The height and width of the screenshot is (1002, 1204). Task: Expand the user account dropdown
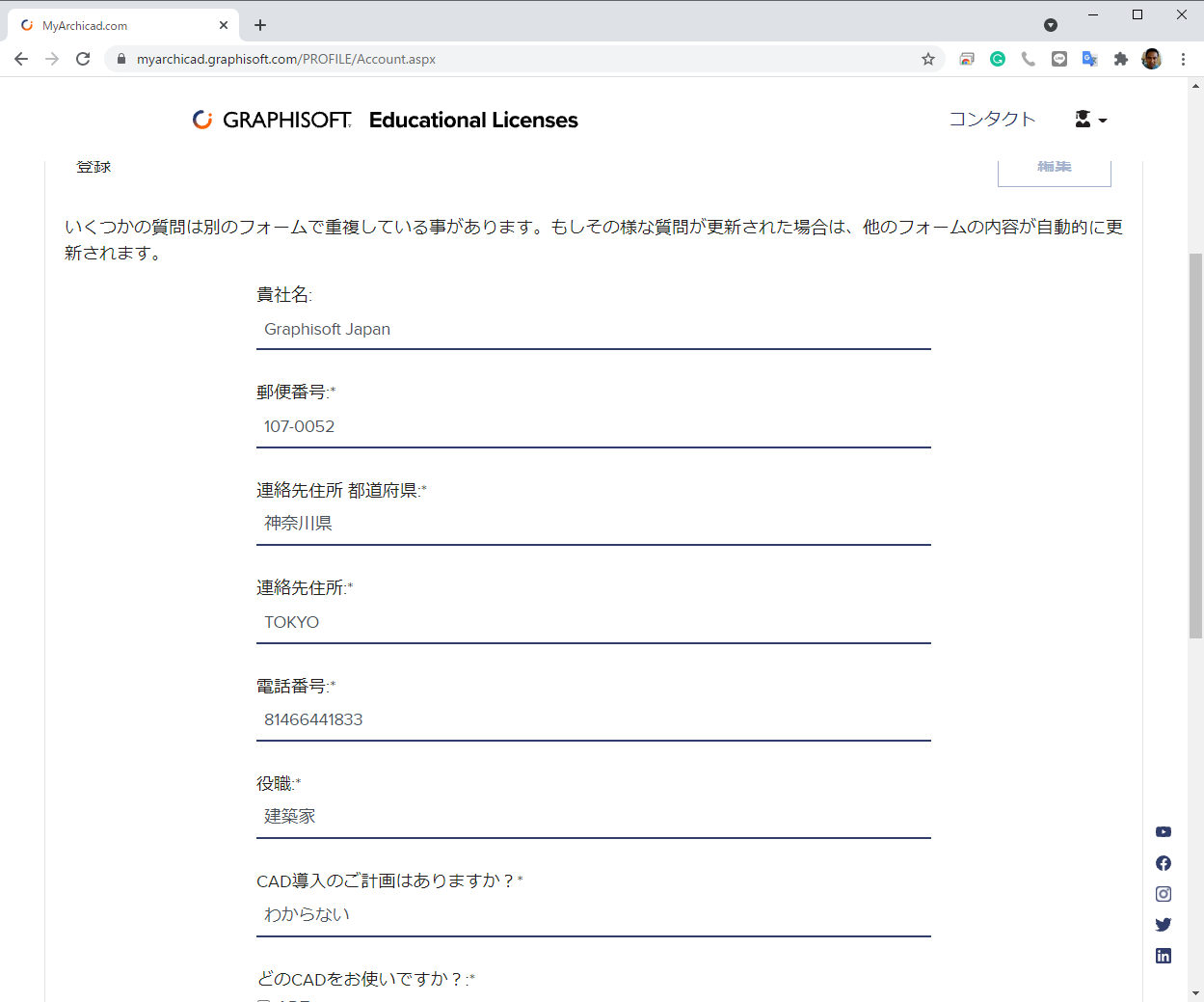click(x=1091, y=120)
